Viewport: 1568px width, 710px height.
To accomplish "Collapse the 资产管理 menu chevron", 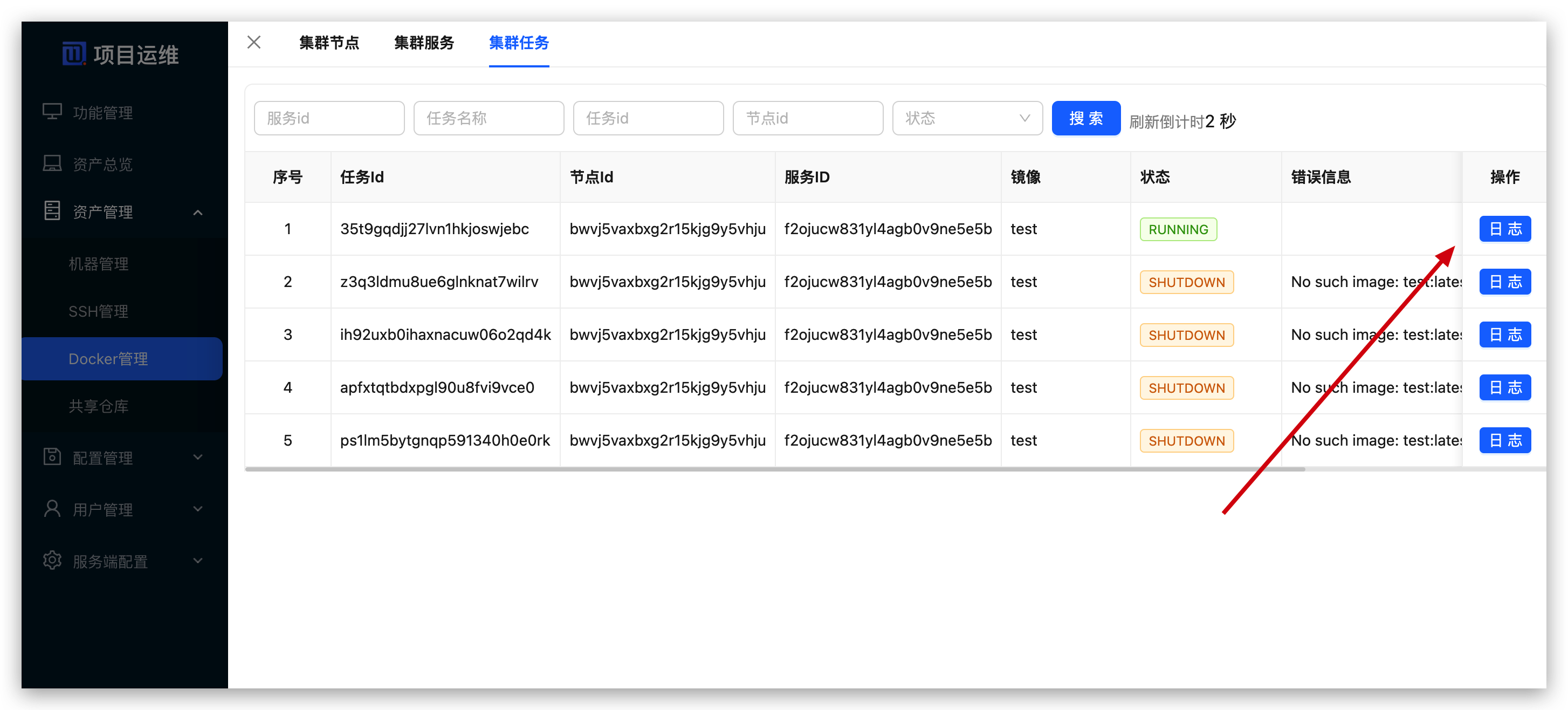I will coord(197,212).
